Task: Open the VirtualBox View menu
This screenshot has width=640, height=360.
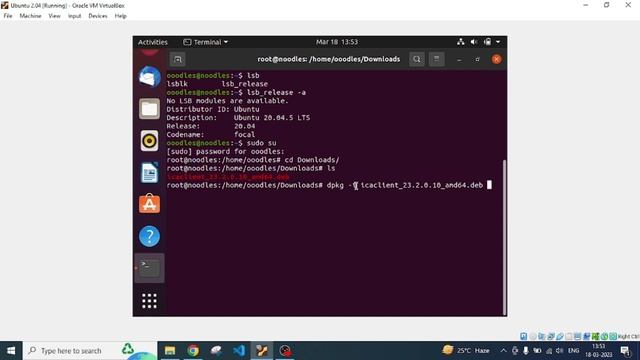Action: click(54, 16)
